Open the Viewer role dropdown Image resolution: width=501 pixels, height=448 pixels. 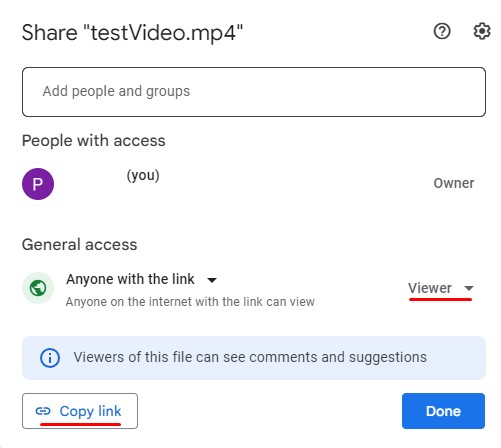click(441, 288)
